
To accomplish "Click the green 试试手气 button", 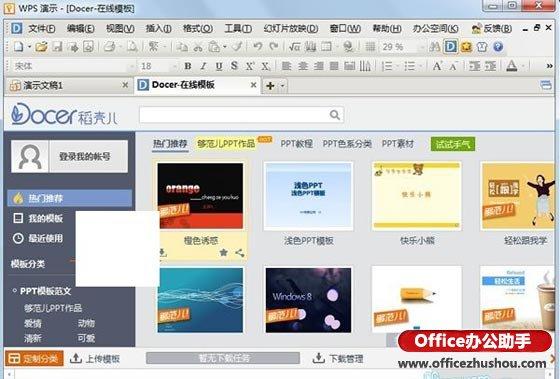I will point(452,144).
